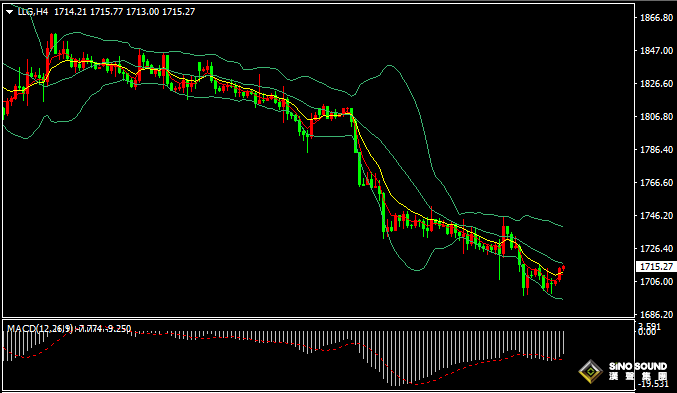Click the LLG,H4 symbol label
The image size is (677, 393).
coord(33,12)
